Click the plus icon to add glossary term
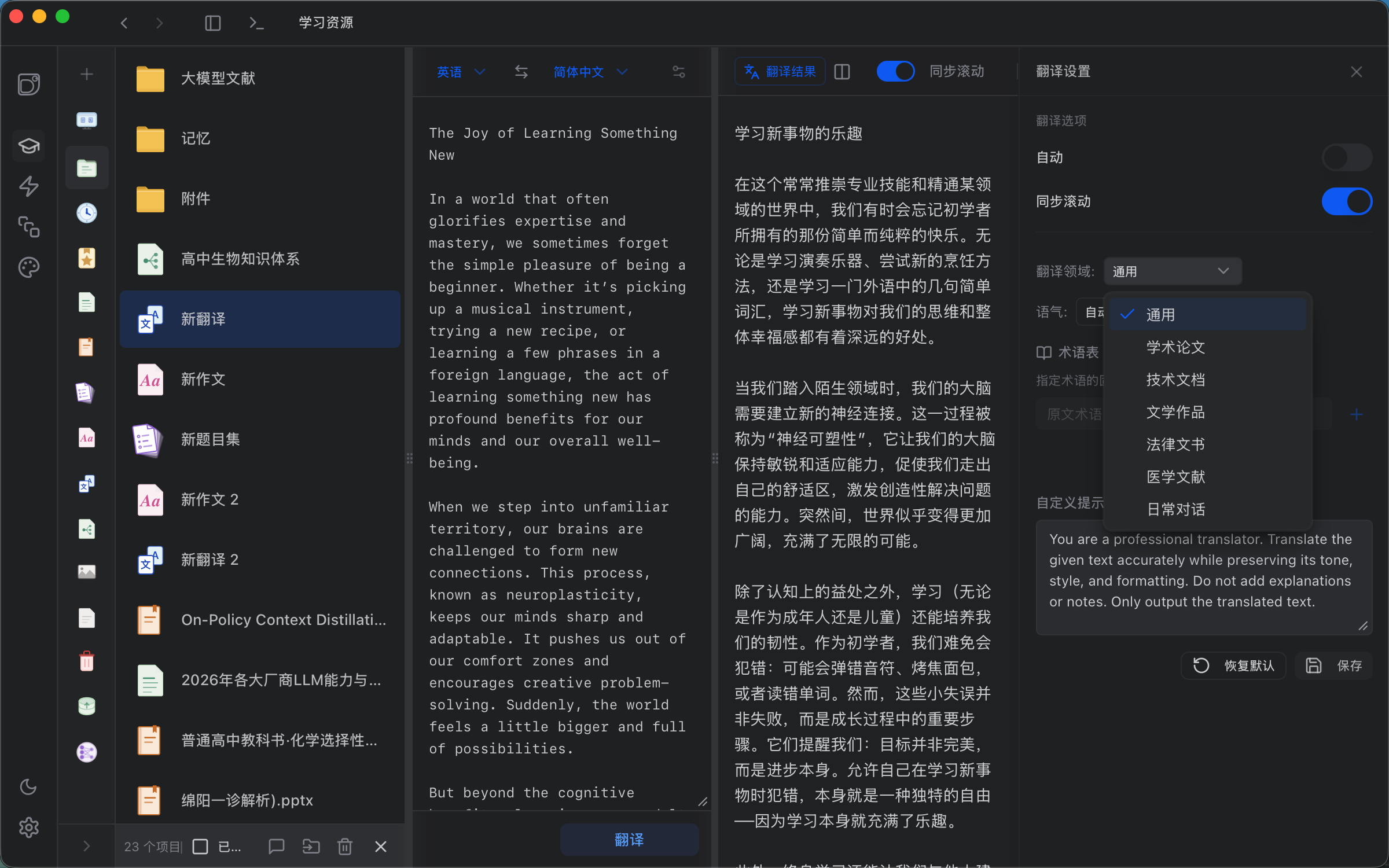 1357,414
